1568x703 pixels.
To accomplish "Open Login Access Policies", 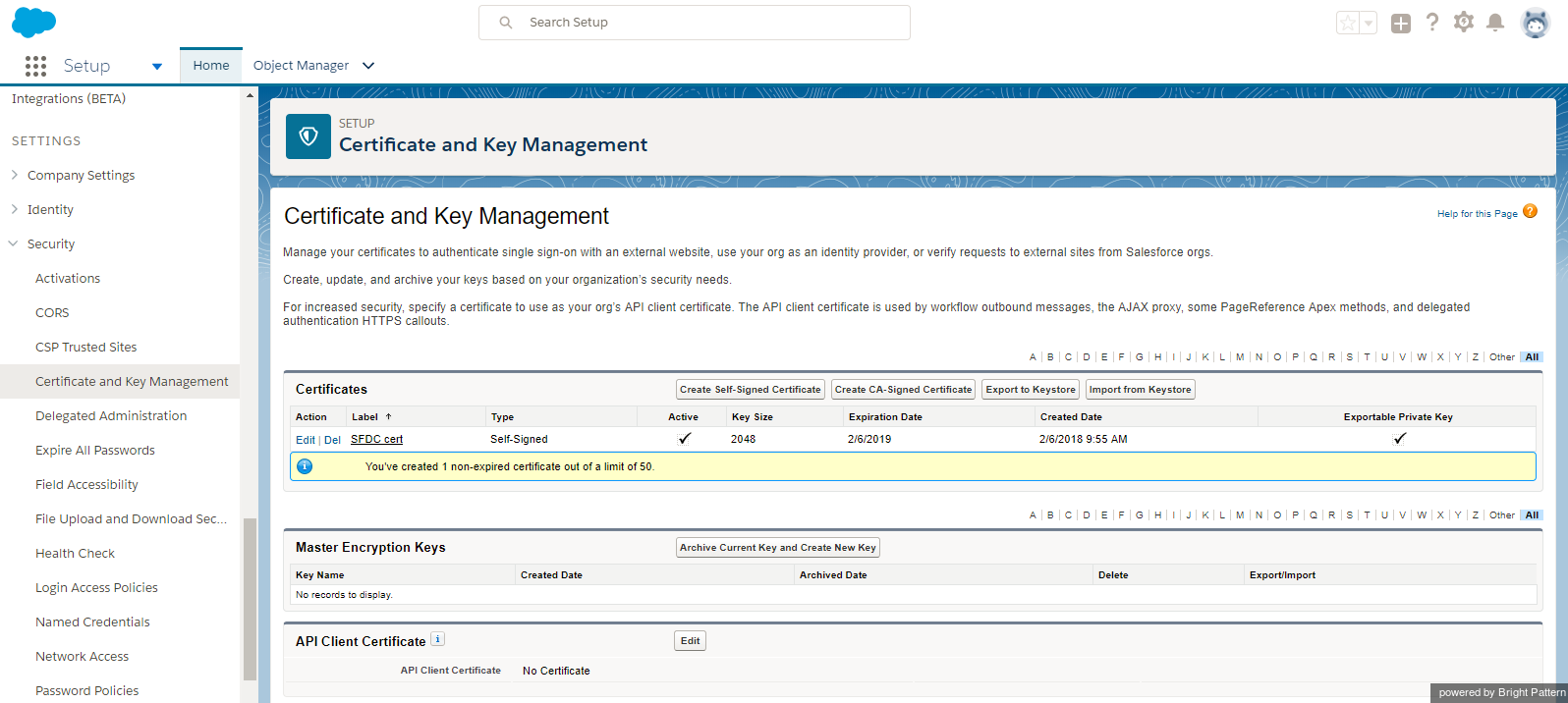I will [96, 588].
